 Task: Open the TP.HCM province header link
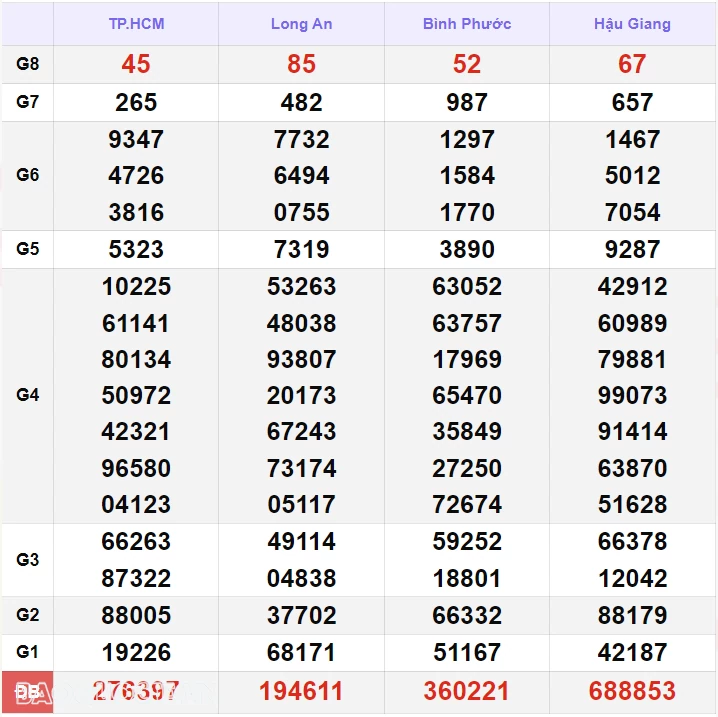(136, 24)
